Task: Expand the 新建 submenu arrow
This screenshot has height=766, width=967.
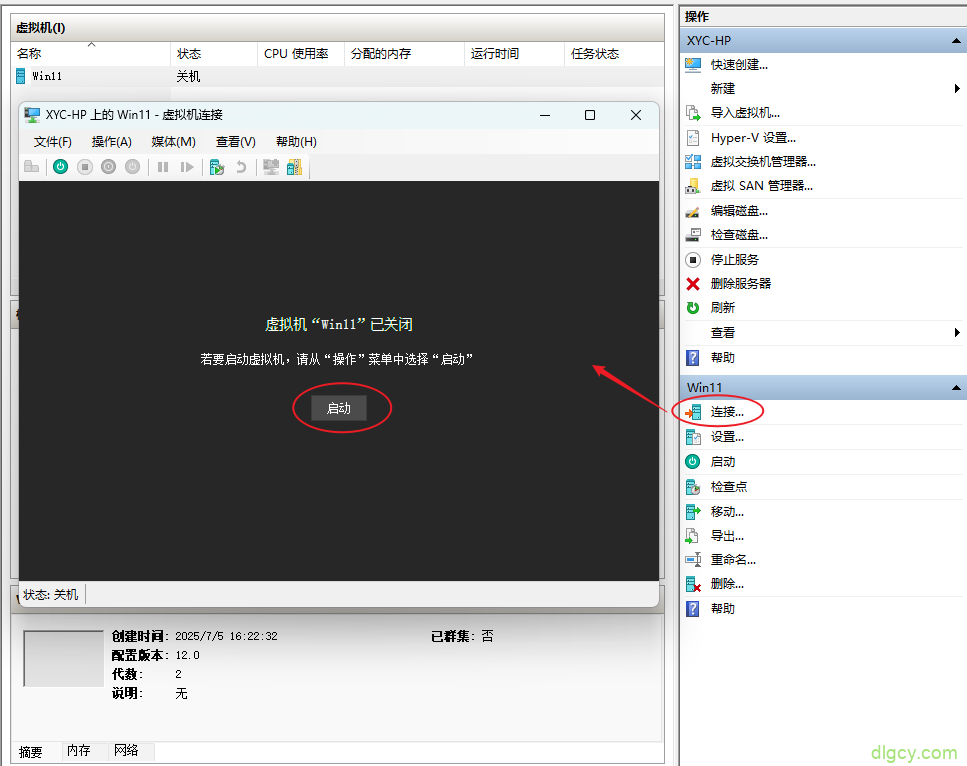Action: 957,89
